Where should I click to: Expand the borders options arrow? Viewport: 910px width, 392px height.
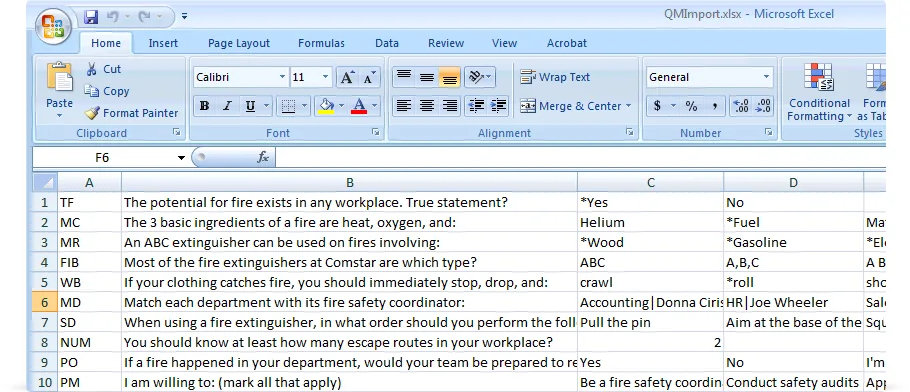[304, 106]
